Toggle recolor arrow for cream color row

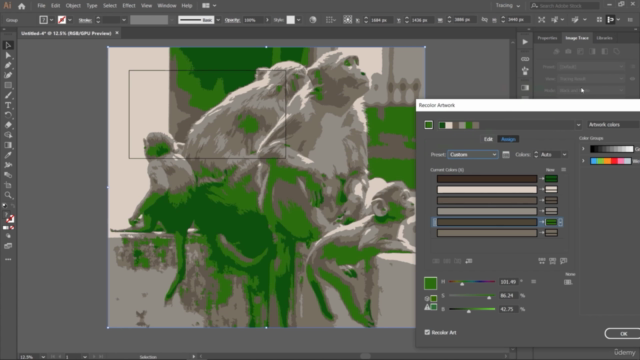tap(542, 189)
